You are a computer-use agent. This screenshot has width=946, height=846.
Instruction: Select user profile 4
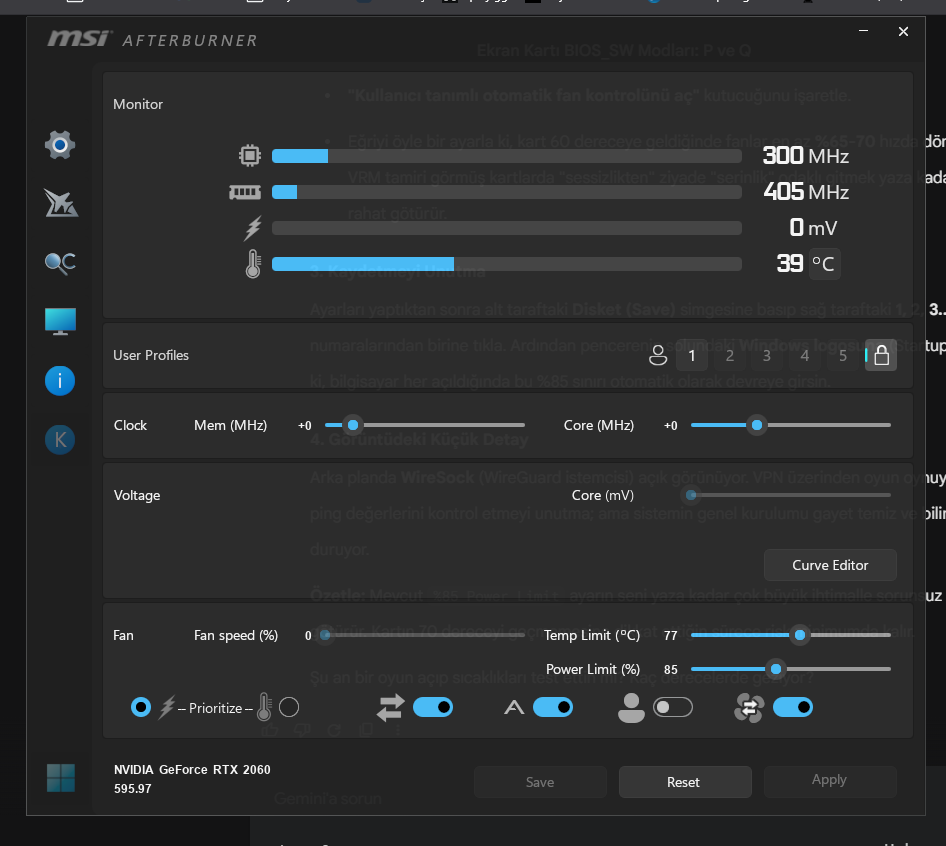coord(805,356)
